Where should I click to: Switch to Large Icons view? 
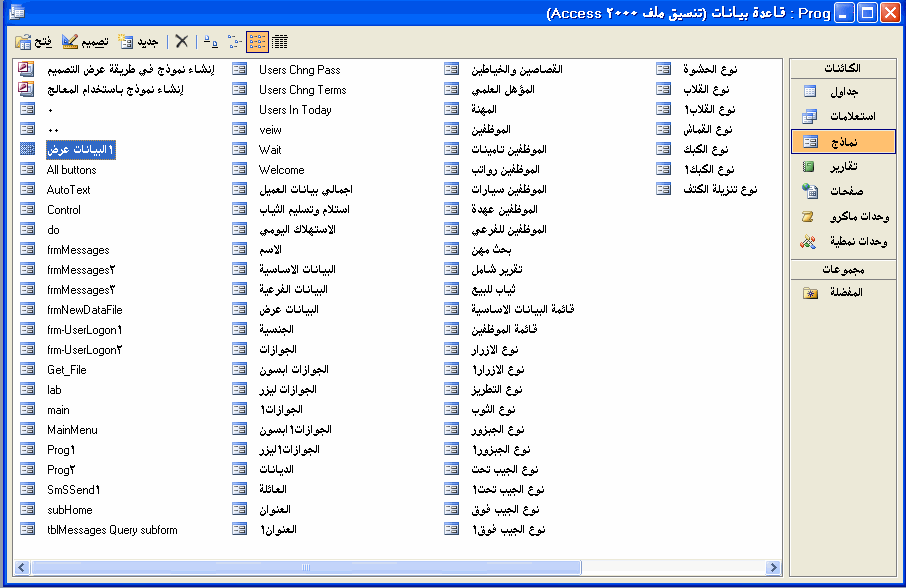tap(211, 42)
